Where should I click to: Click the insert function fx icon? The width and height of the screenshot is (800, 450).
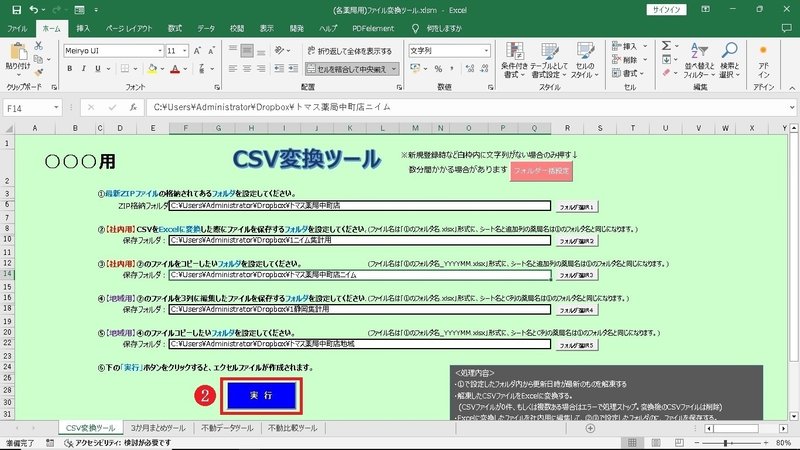133,107
